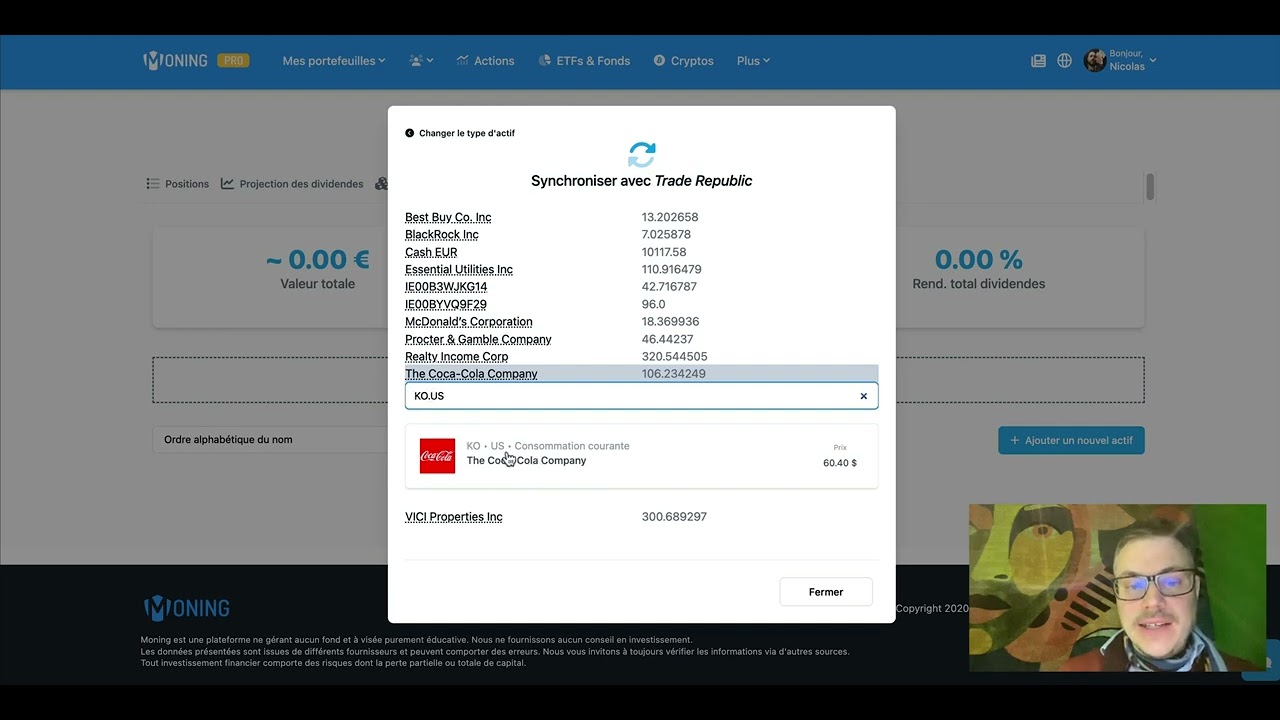1280x720 pixels.
Task: Clear the KO.US search field
Action: [x=864, y=396]
